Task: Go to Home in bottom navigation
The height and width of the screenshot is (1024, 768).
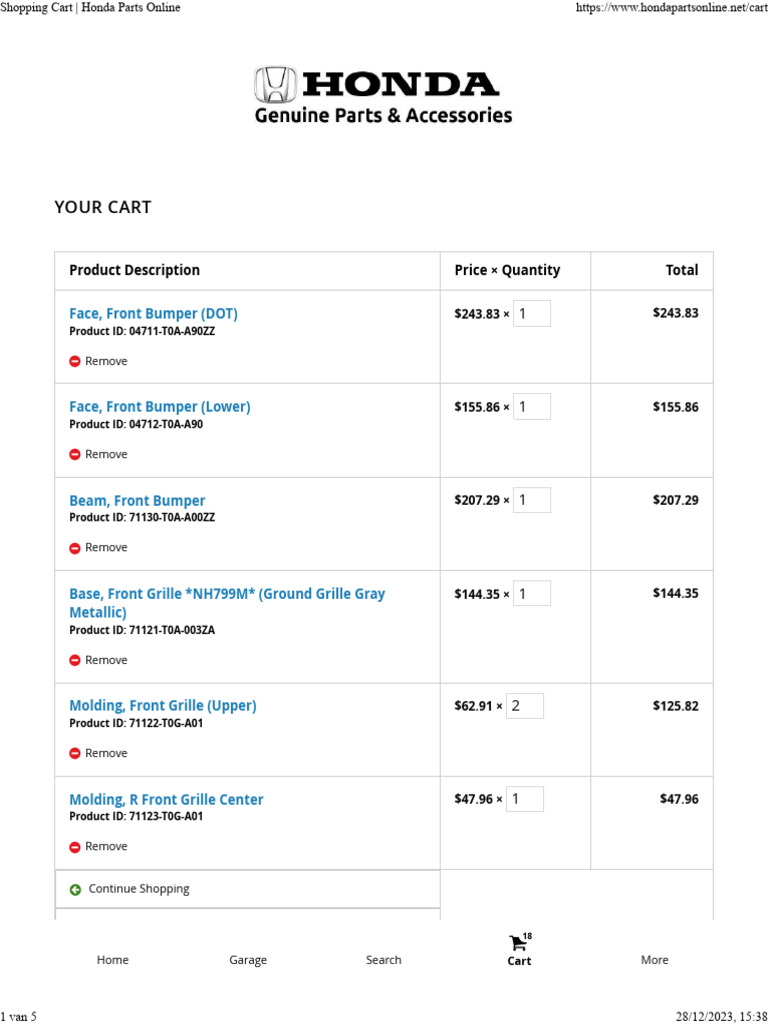Action: tap(112, 960)
